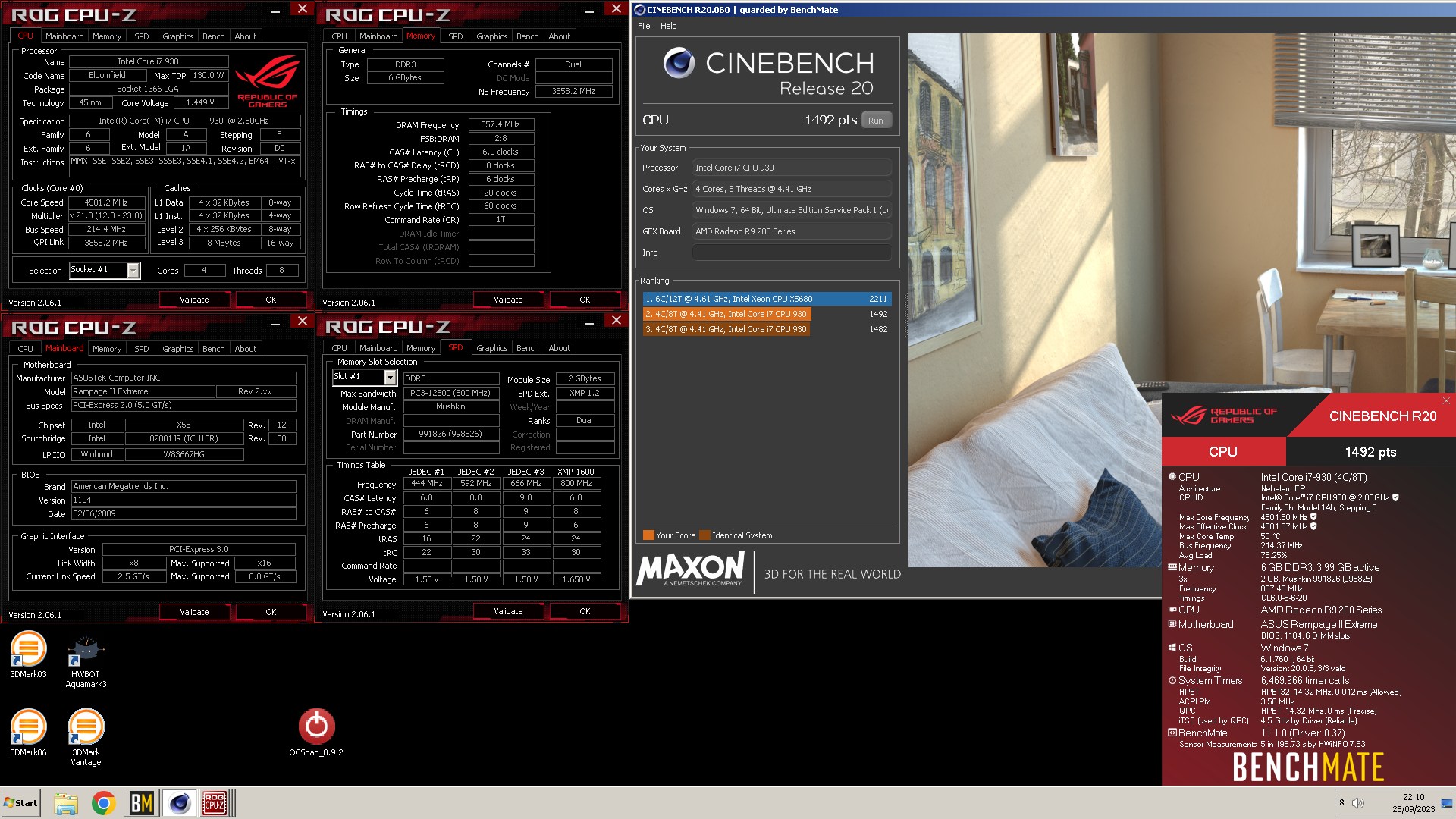
Task: Click Validate in the CPU-Z Mainboard tab window
Action: tap(194, 612)
